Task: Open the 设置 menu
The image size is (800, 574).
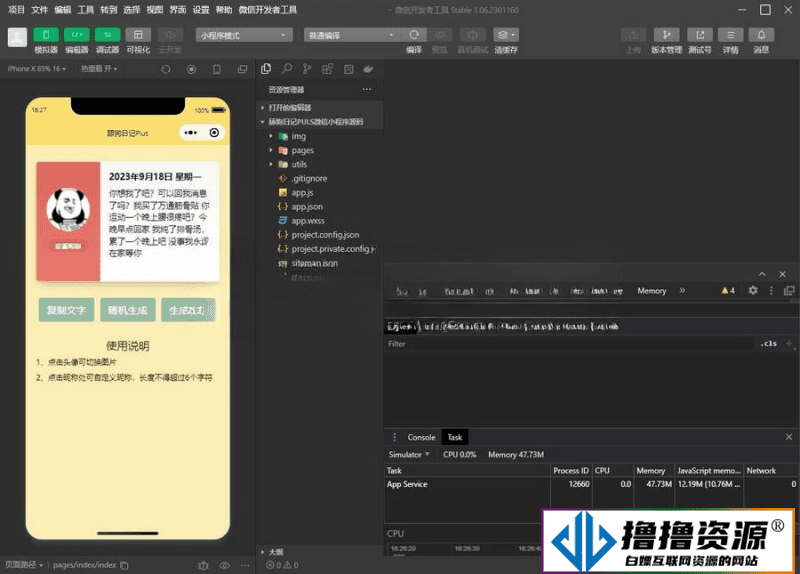Action: point(201,10)
